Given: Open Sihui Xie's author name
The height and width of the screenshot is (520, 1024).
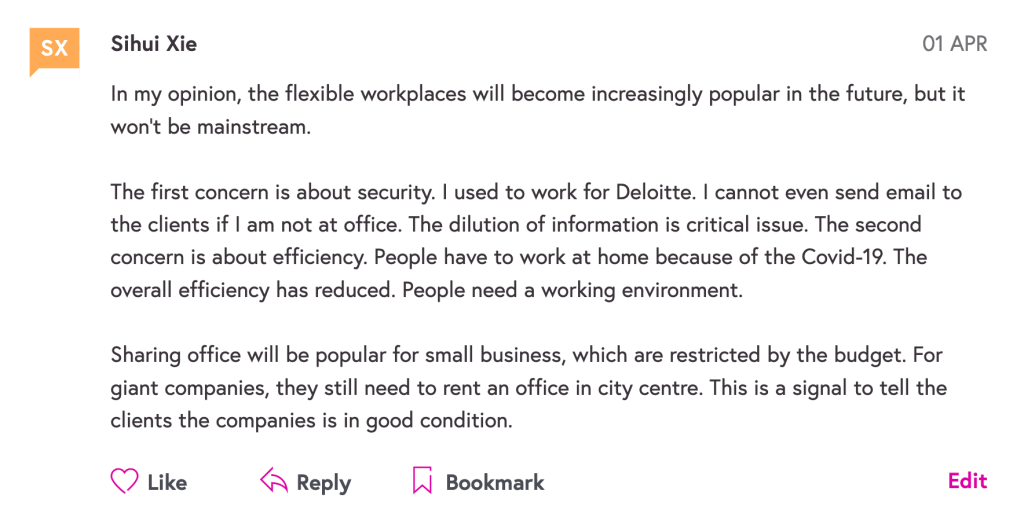Looking at the screenshot, I should click(x=154, y=44).
